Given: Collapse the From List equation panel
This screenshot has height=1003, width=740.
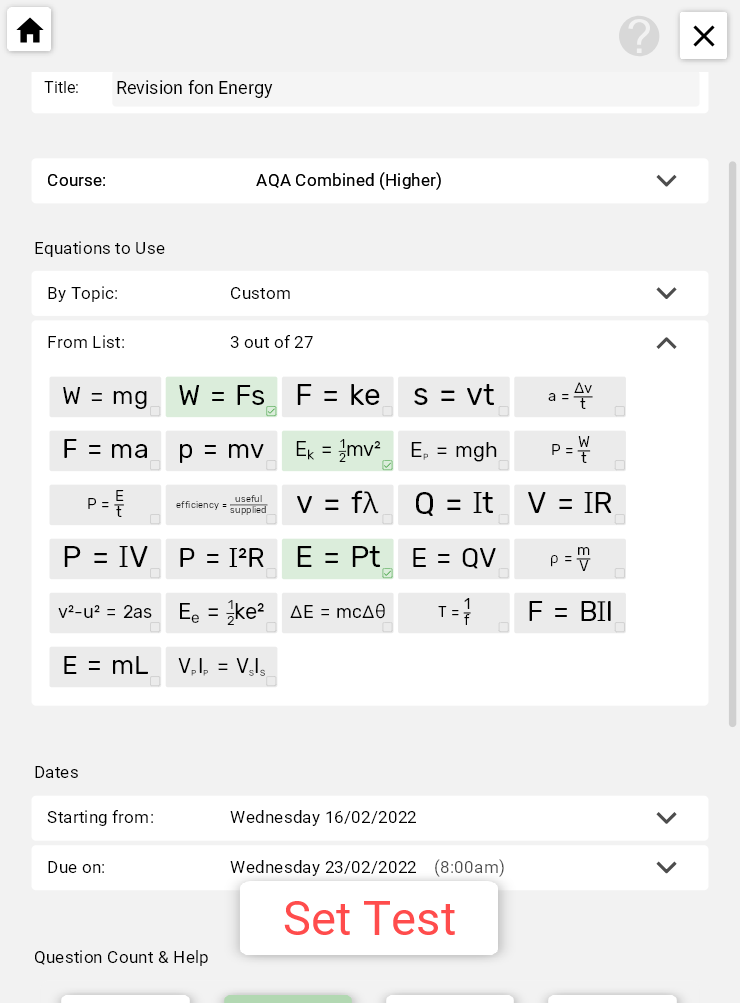Looking at the screenshot, I should [x=666, y=343].
